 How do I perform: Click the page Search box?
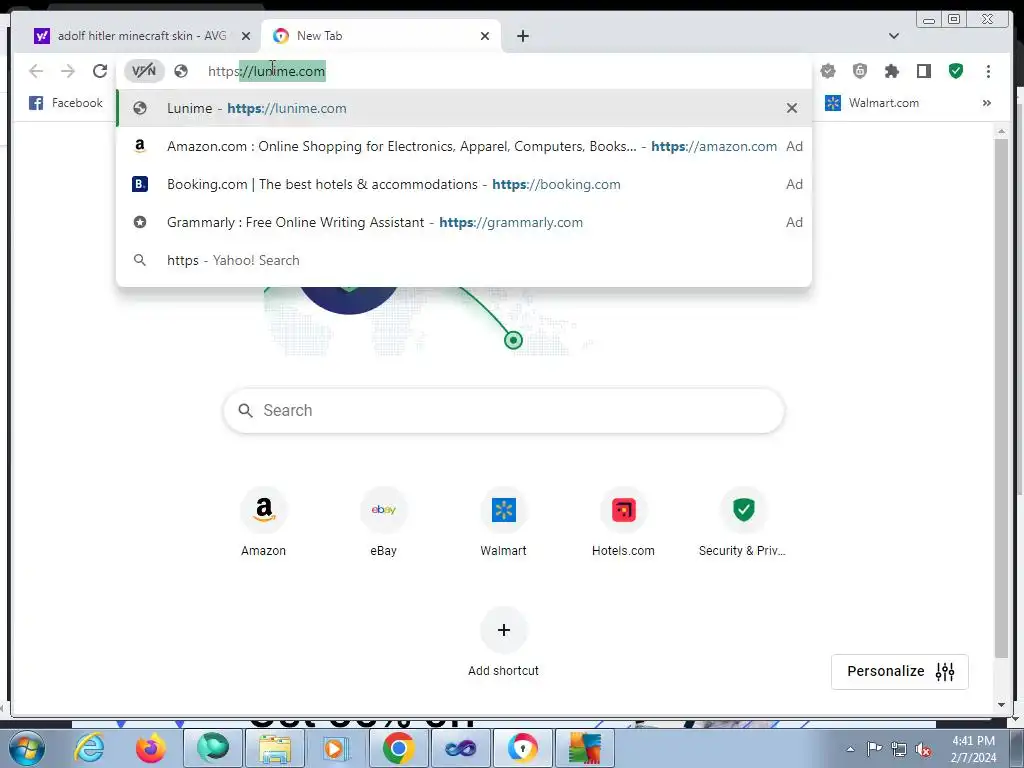(x=504, y=410)
